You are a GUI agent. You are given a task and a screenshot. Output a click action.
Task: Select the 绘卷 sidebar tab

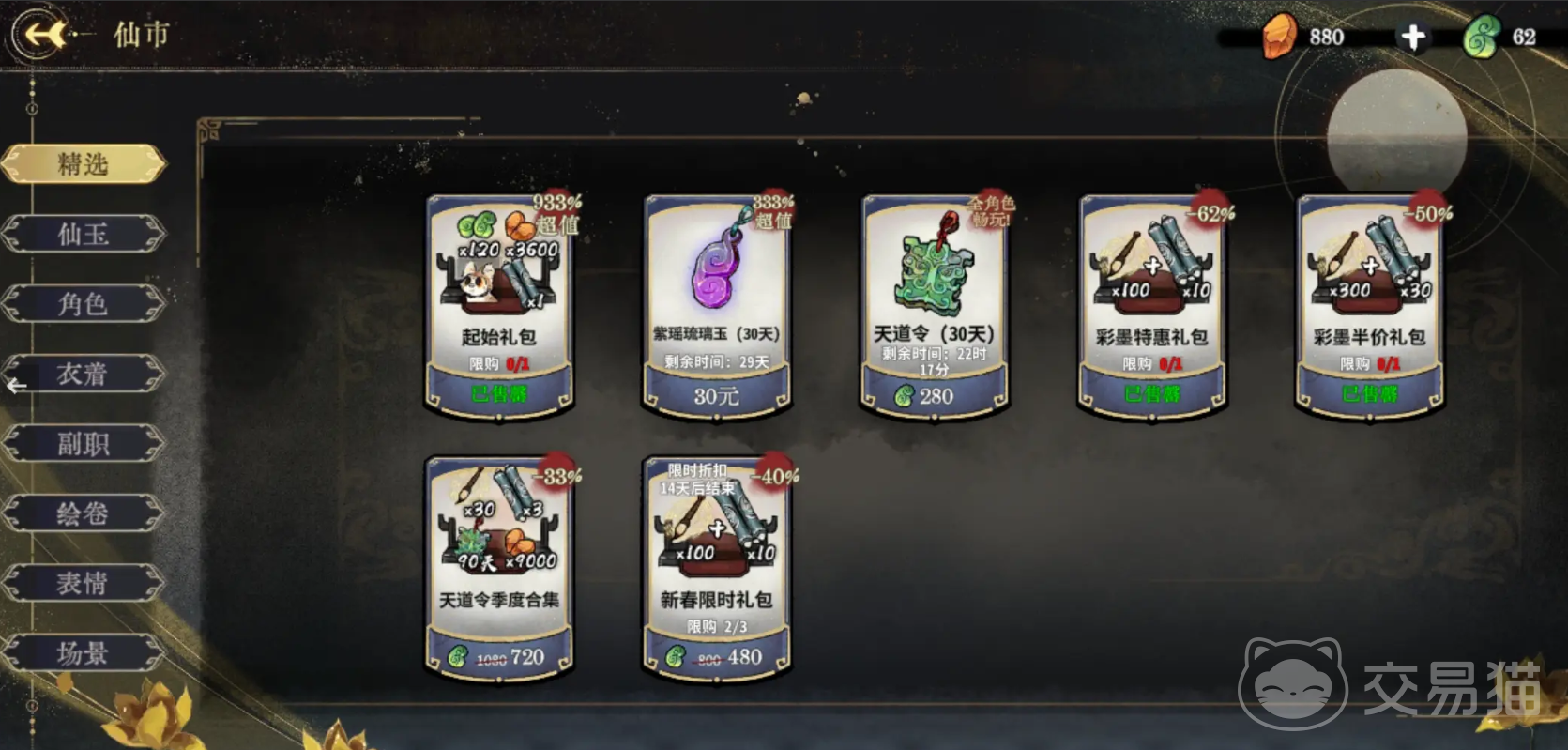click(84, 513)
